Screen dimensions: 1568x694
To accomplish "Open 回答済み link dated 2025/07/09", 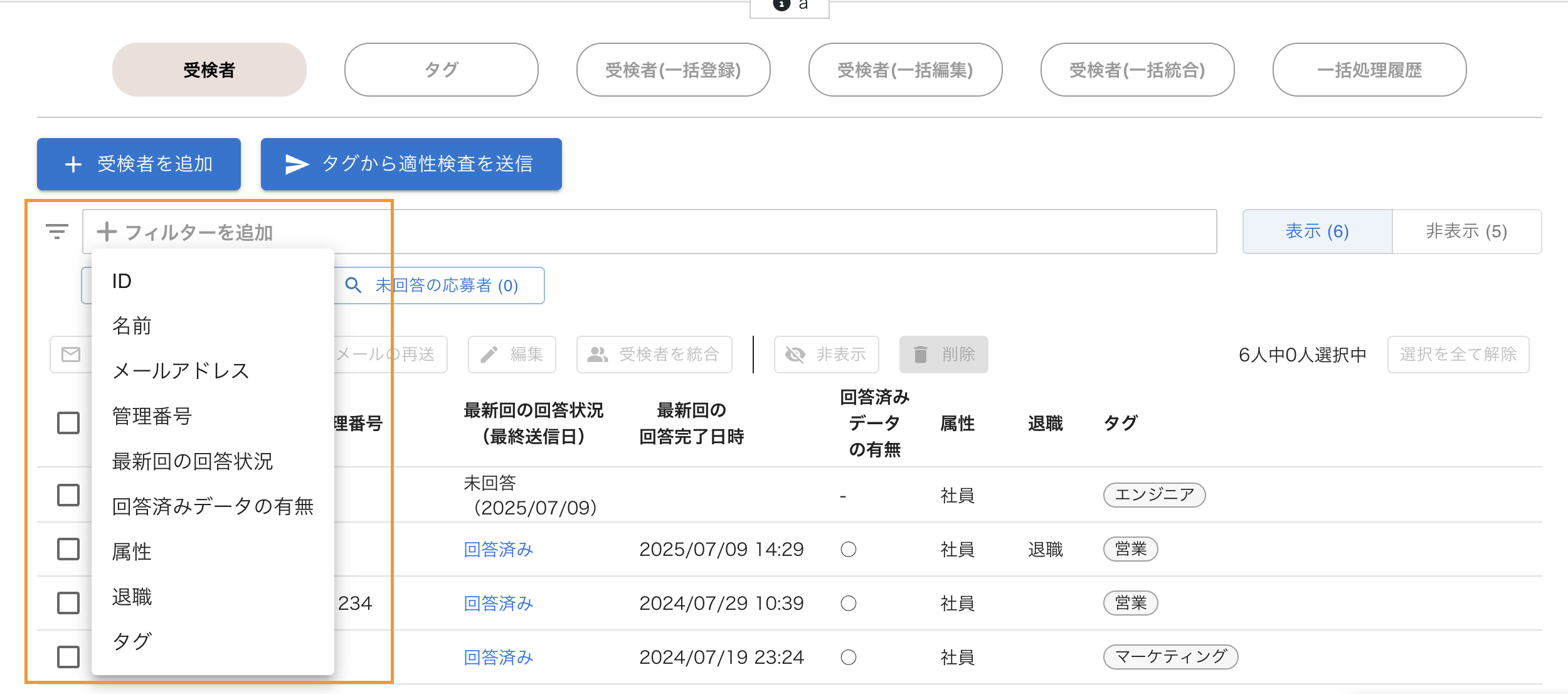I will pyautogui.click(x=498, y=550).
